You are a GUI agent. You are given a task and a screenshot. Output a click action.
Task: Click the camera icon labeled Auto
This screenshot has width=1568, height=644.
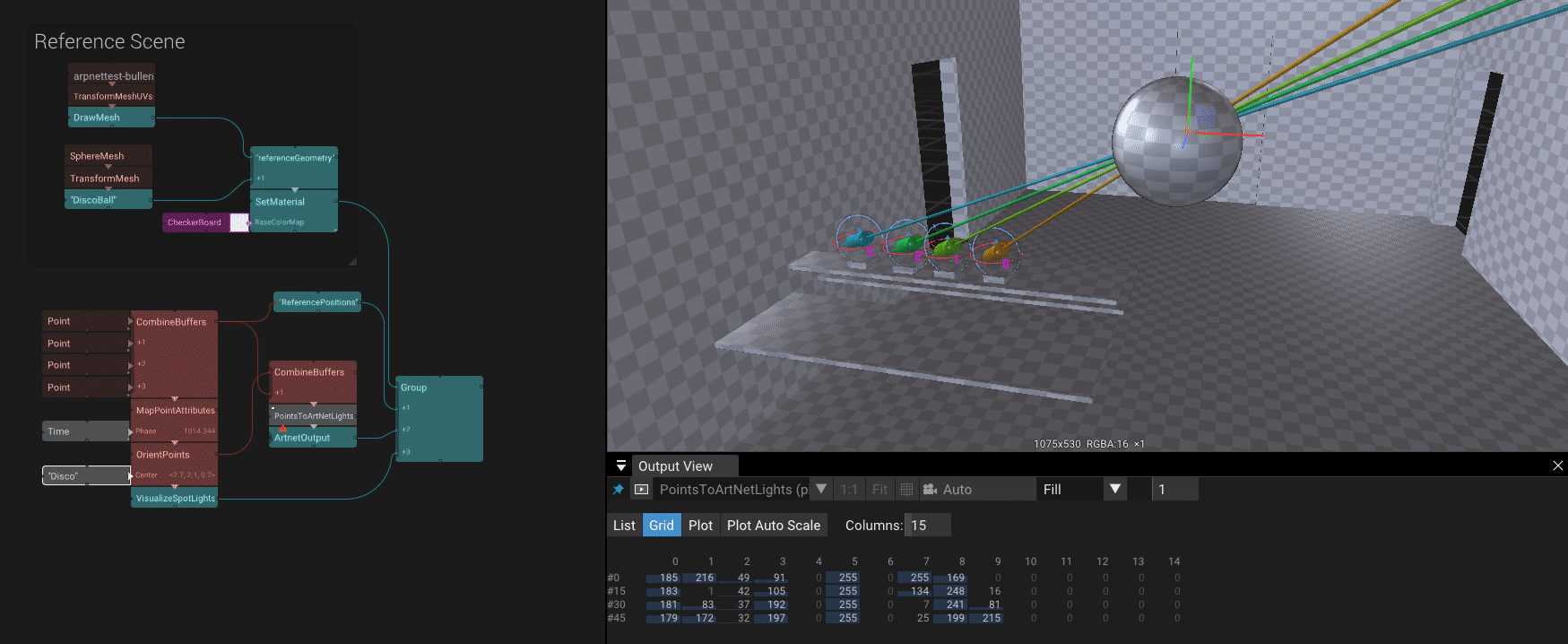[930, 490]
